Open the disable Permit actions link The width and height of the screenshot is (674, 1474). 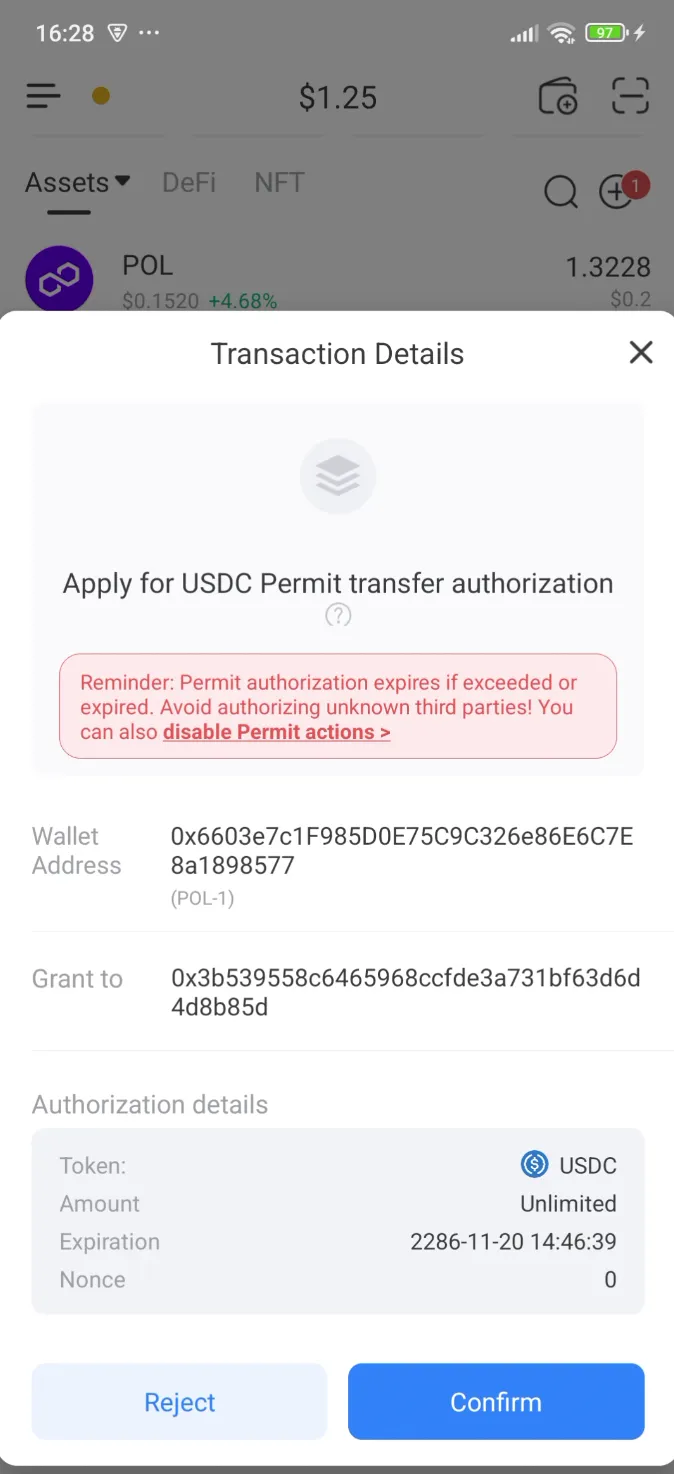(275, 731)
